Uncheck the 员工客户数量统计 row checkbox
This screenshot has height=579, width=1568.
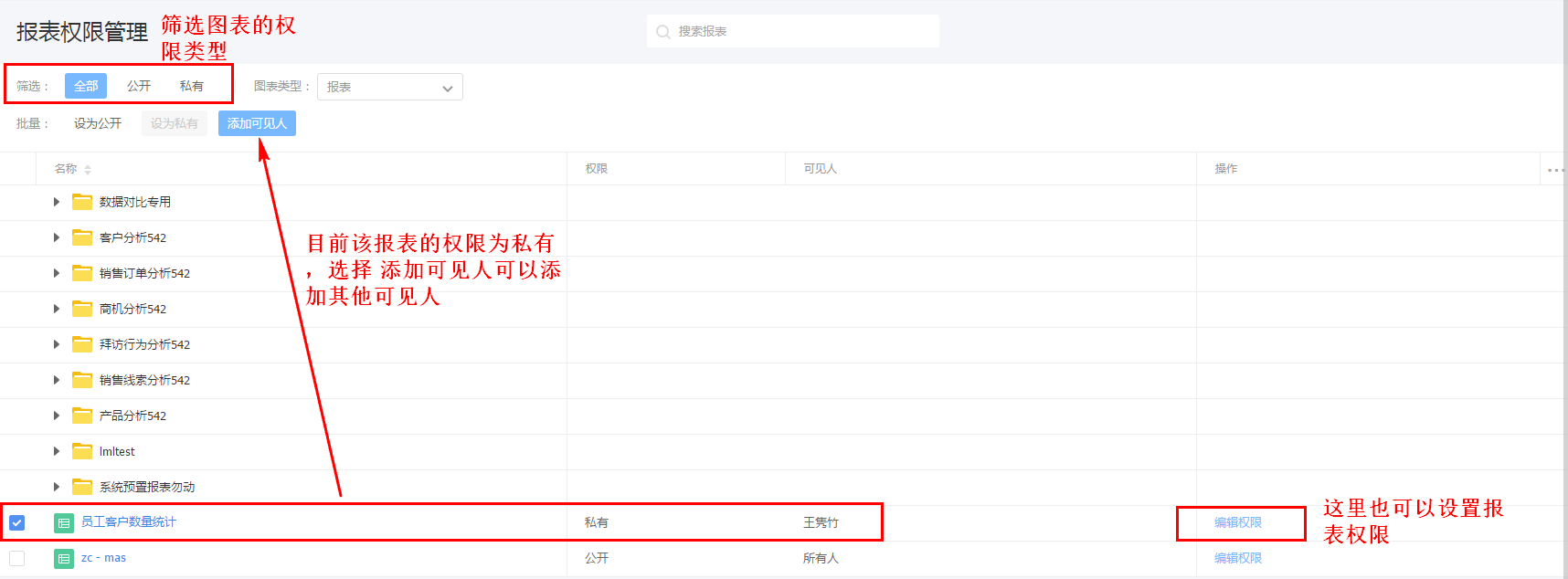click(16, 523)
